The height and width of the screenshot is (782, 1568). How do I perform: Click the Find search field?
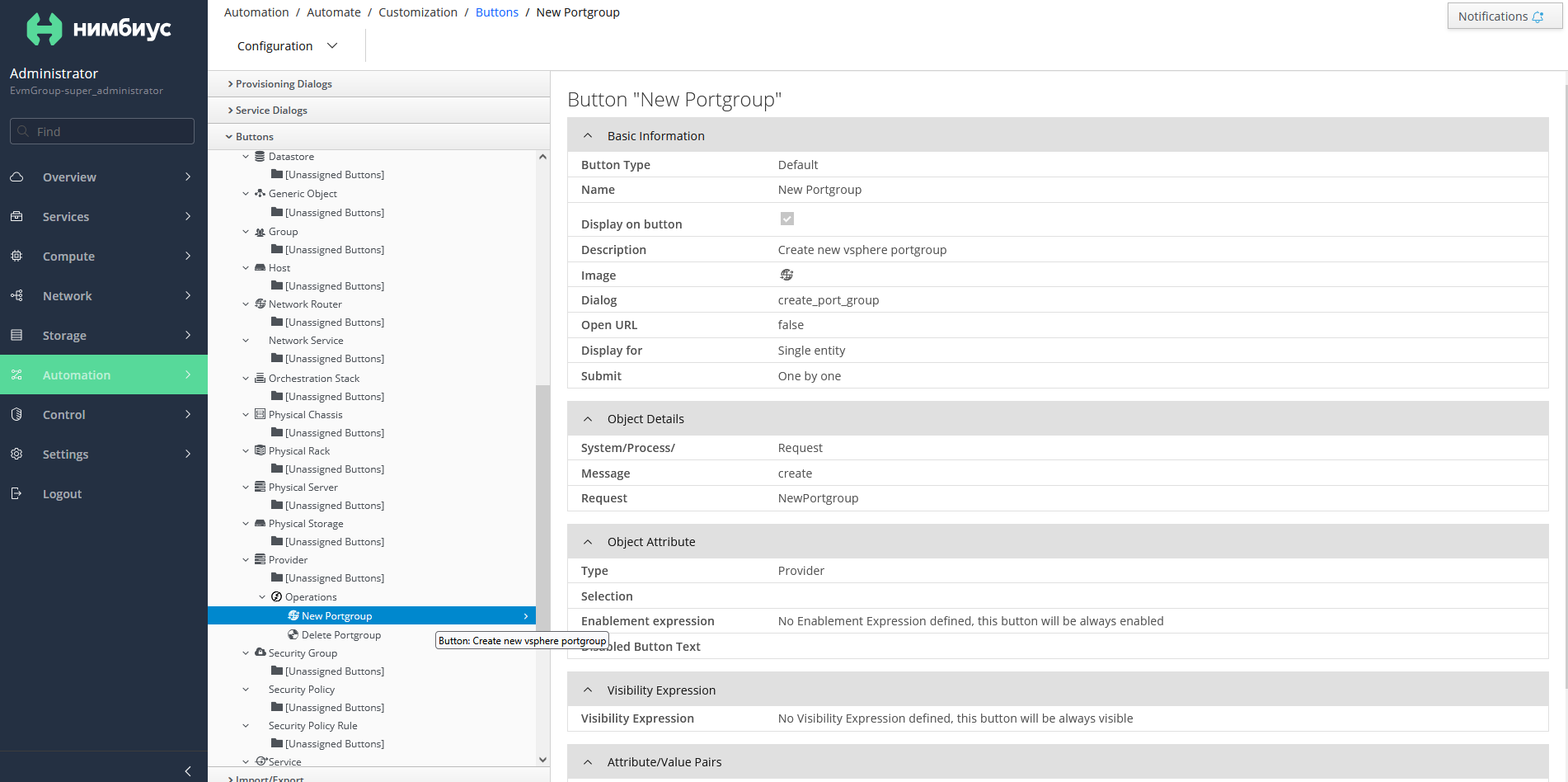pos(102,131)
